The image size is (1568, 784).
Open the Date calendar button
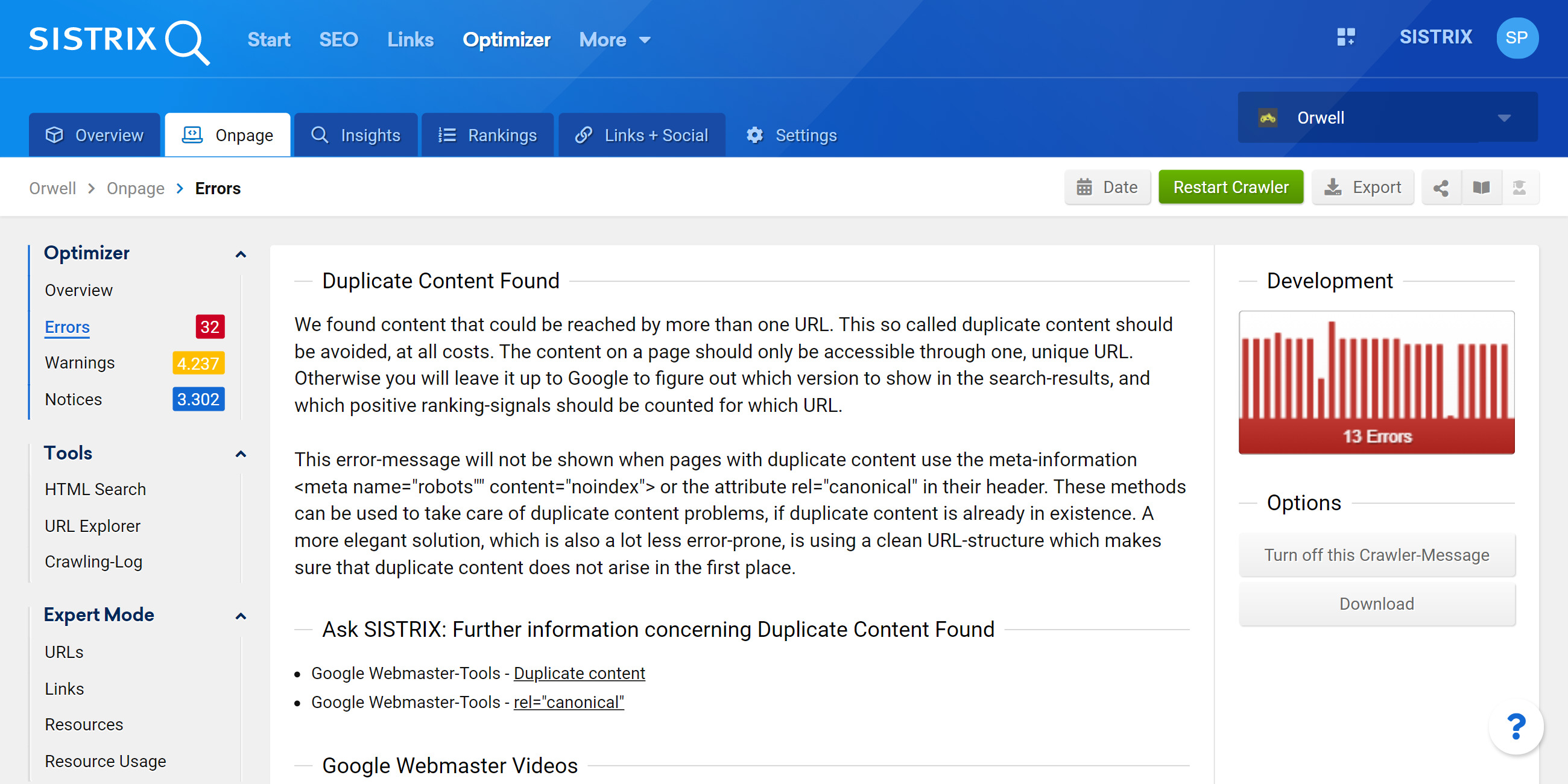(1107, 188)
